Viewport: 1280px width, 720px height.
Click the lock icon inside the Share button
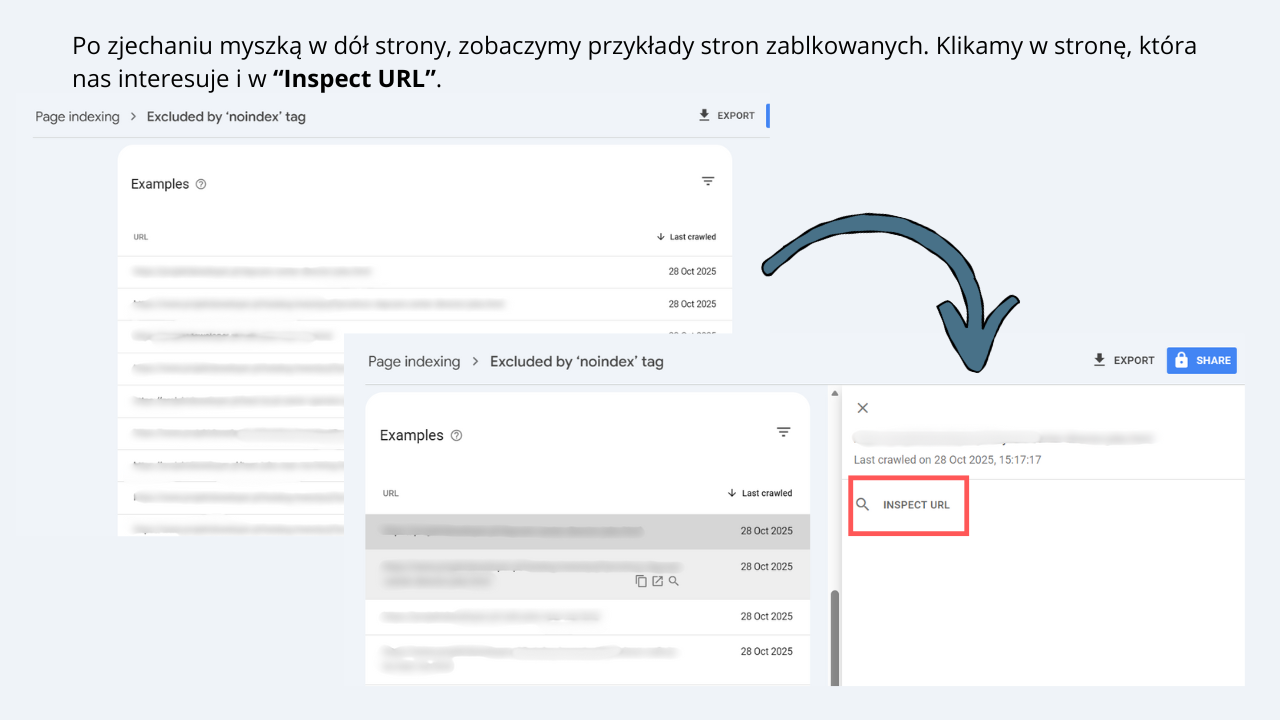[1180, 360]
